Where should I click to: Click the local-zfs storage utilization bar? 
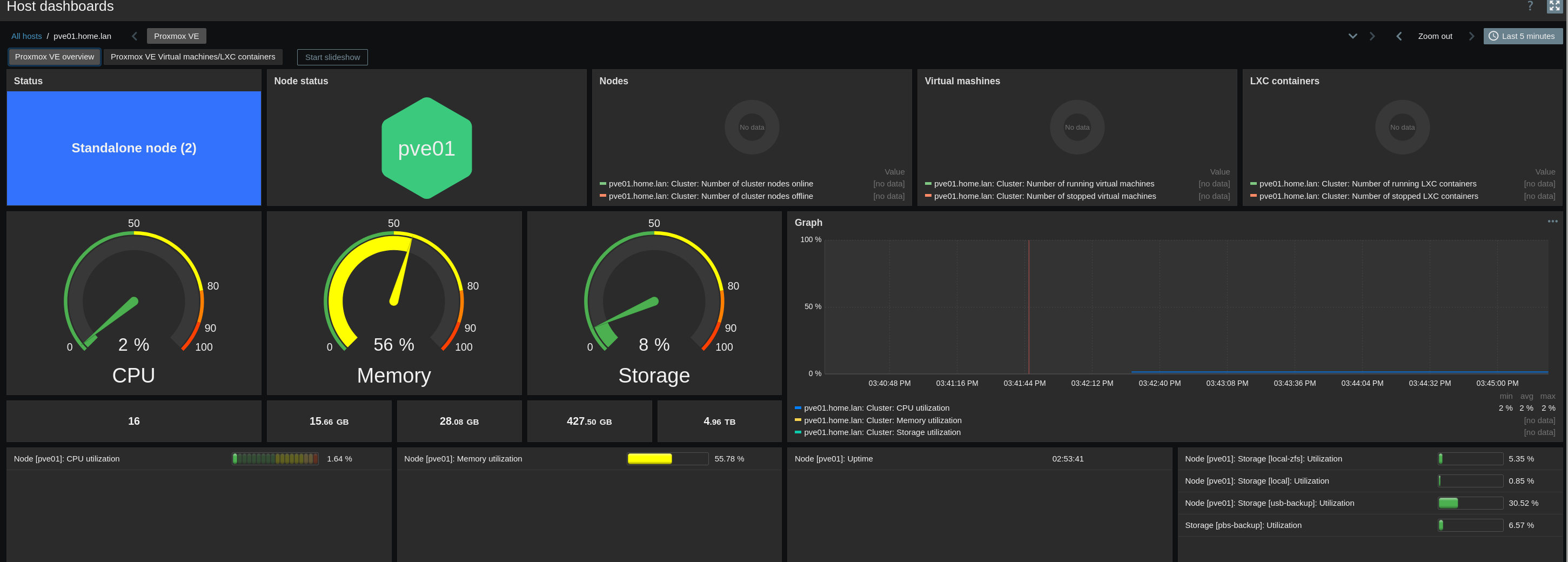[1471, 458]
